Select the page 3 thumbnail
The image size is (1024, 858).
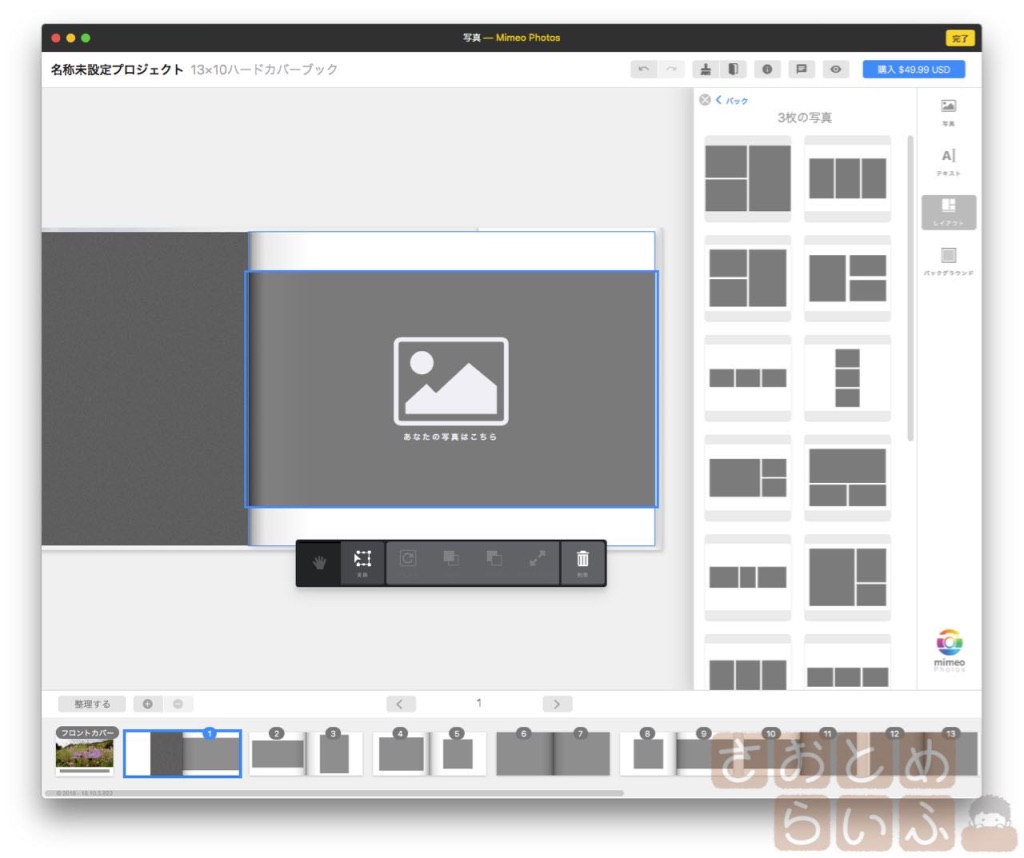coord(334,754)
